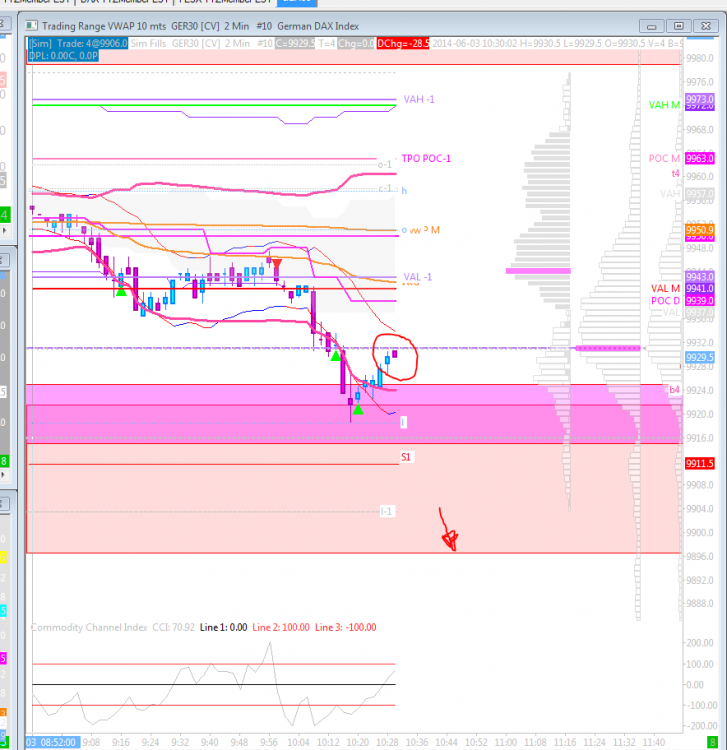Select the TPO POC-1 line label
Viewport: 727px width, 750px height.
(426, 158)
